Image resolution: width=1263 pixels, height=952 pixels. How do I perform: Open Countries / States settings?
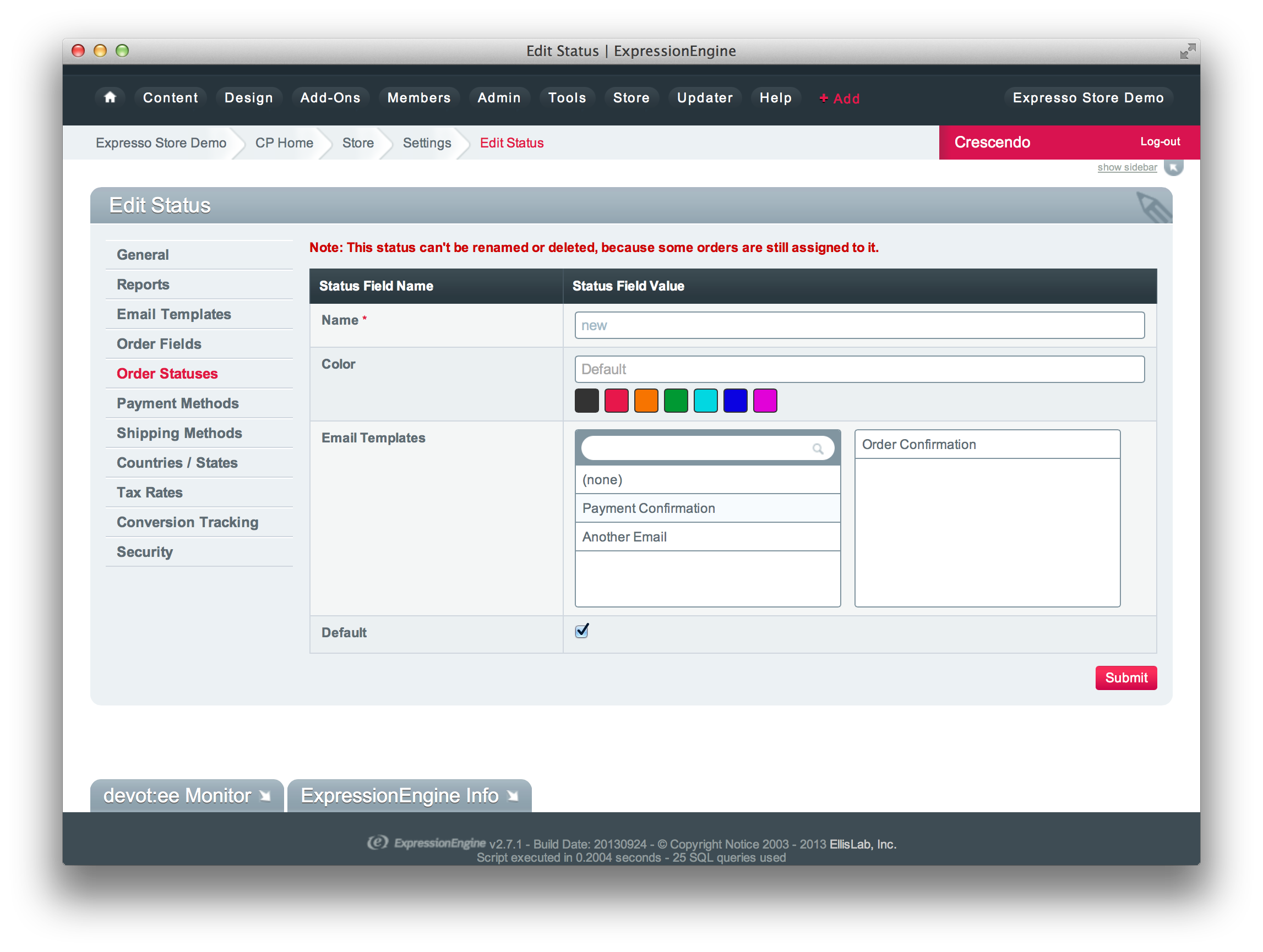[199, 462]
